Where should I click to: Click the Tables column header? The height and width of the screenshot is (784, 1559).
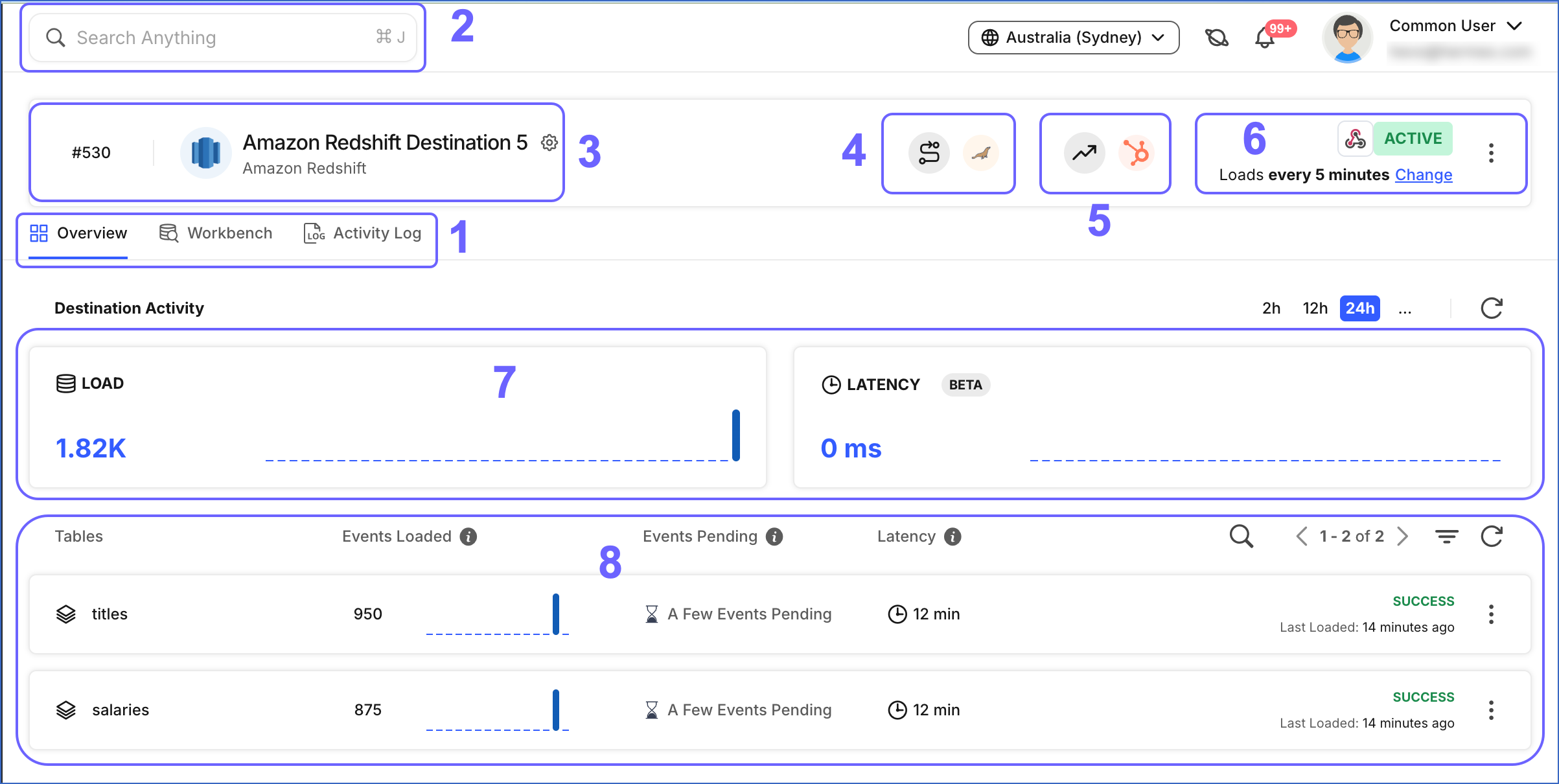point(78,536)
